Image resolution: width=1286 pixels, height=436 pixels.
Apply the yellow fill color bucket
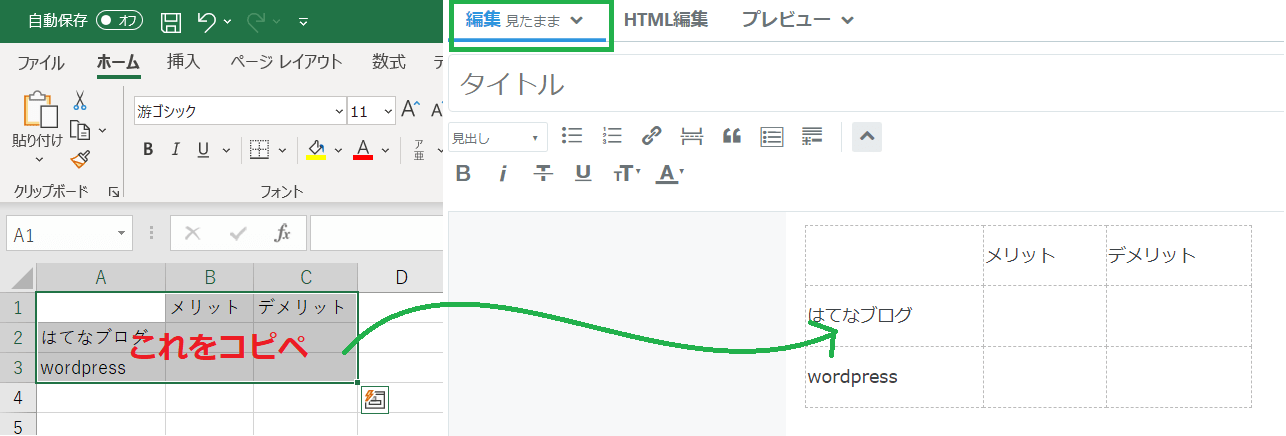[x=316, y=150]
